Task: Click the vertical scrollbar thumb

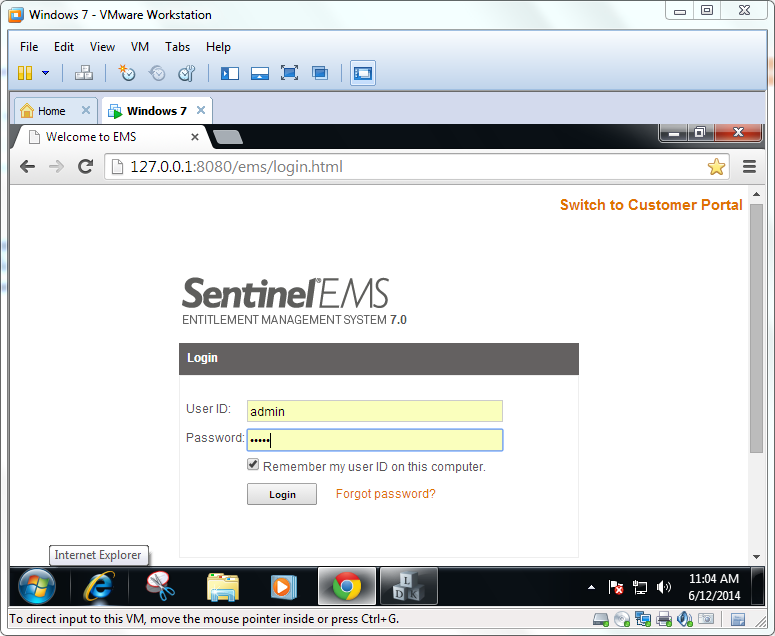Action: point(756,328)
